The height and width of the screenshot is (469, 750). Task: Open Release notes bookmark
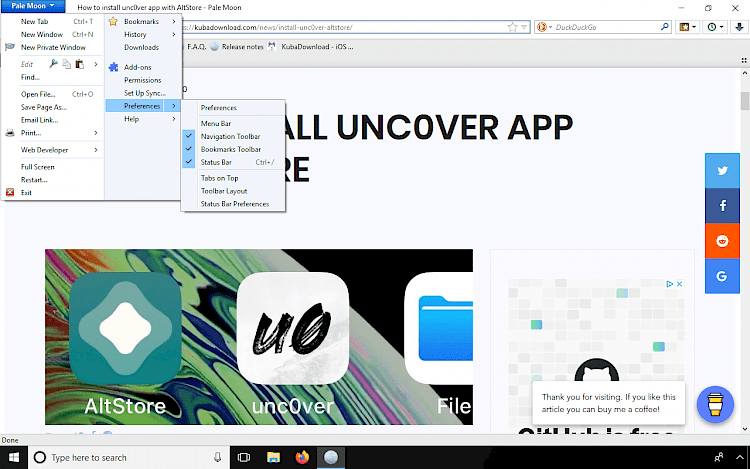click(237, 47)
